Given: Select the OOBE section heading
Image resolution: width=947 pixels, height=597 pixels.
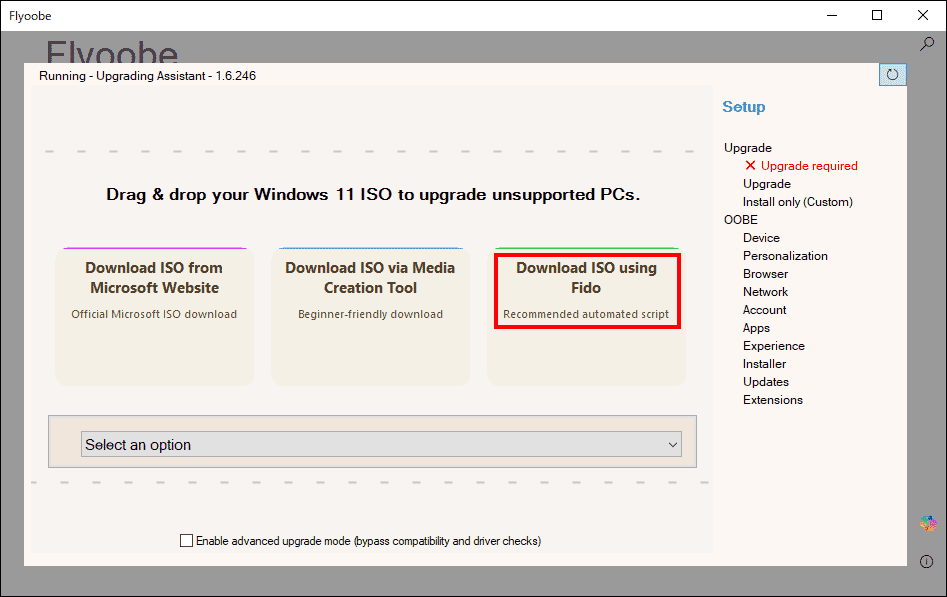Looking at the screenshot, I should pyautogui.click(x=740, y=219).
